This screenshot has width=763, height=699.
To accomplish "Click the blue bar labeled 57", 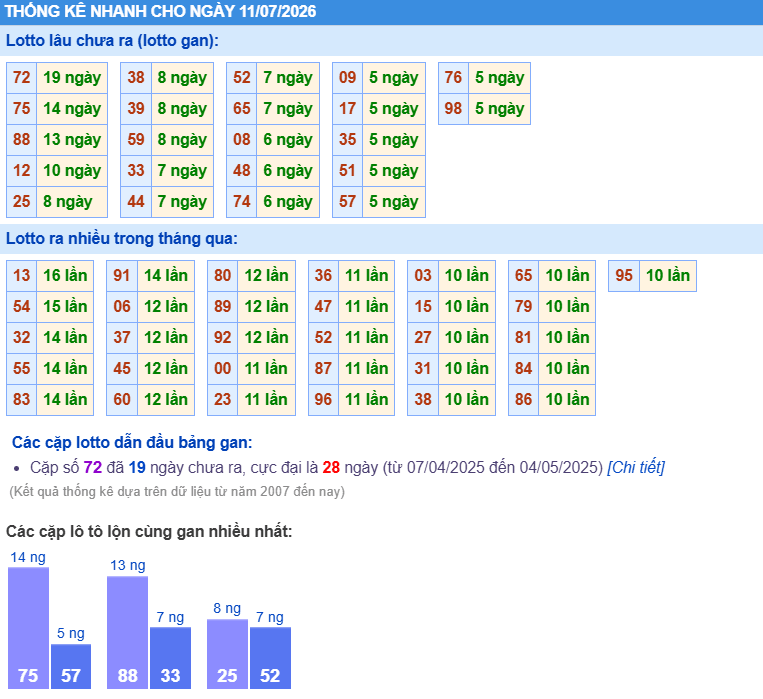I will pos(71,666).
